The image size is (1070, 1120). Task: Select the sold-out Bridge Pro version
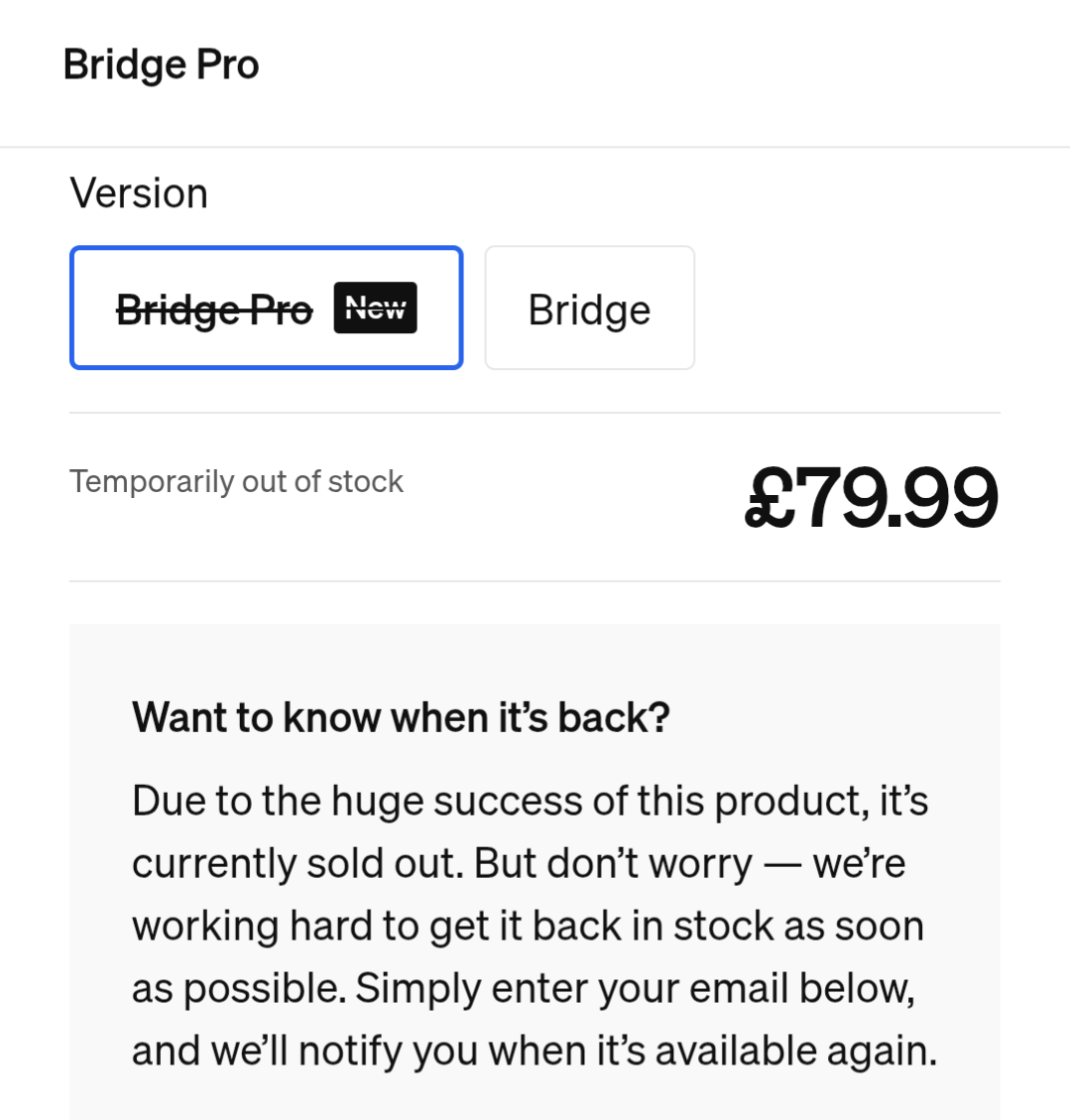pyautogui.click(x=266, y=308)
